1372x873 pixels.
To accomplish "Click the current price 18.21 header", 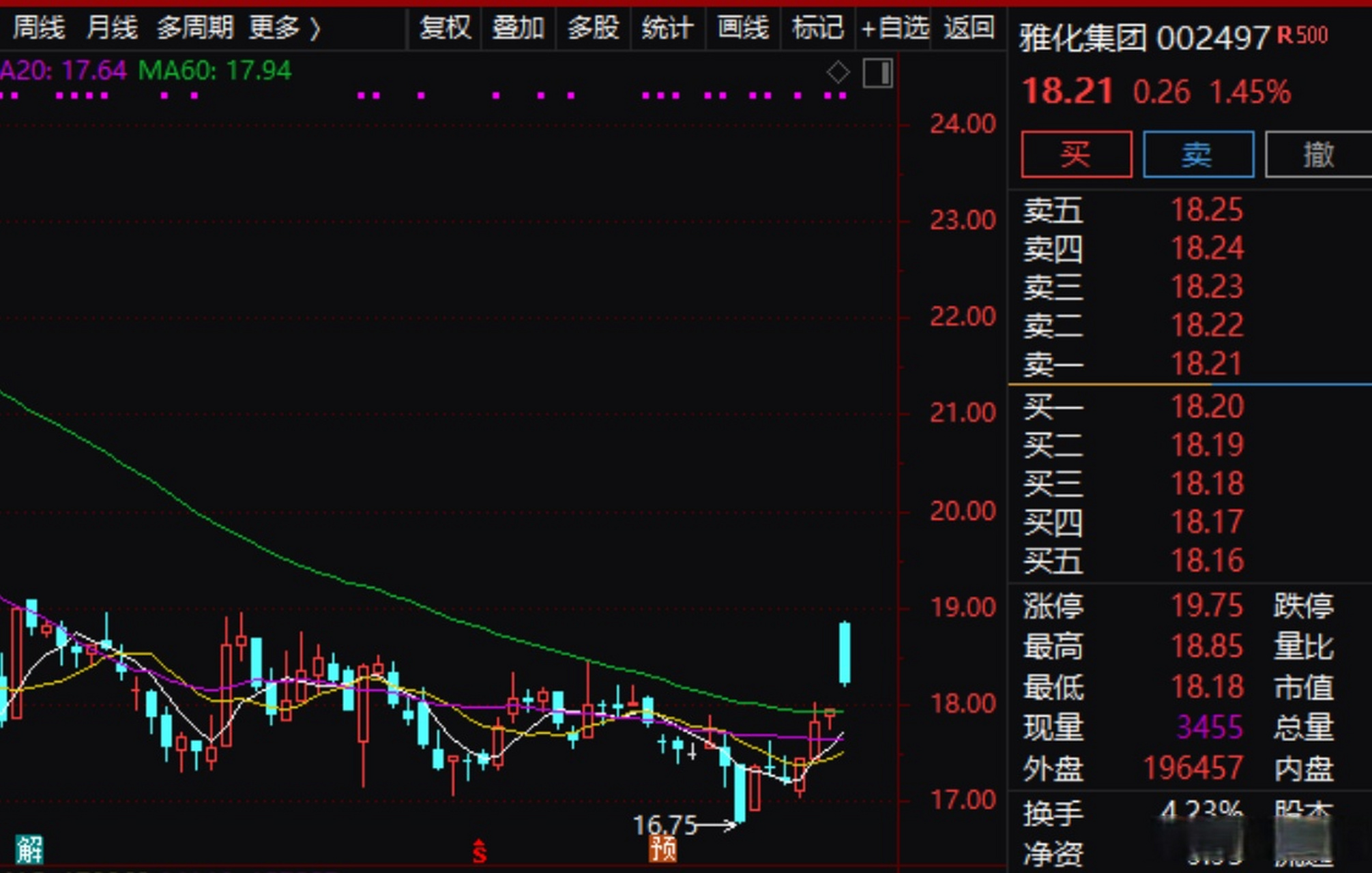I will coord(1067,91).
